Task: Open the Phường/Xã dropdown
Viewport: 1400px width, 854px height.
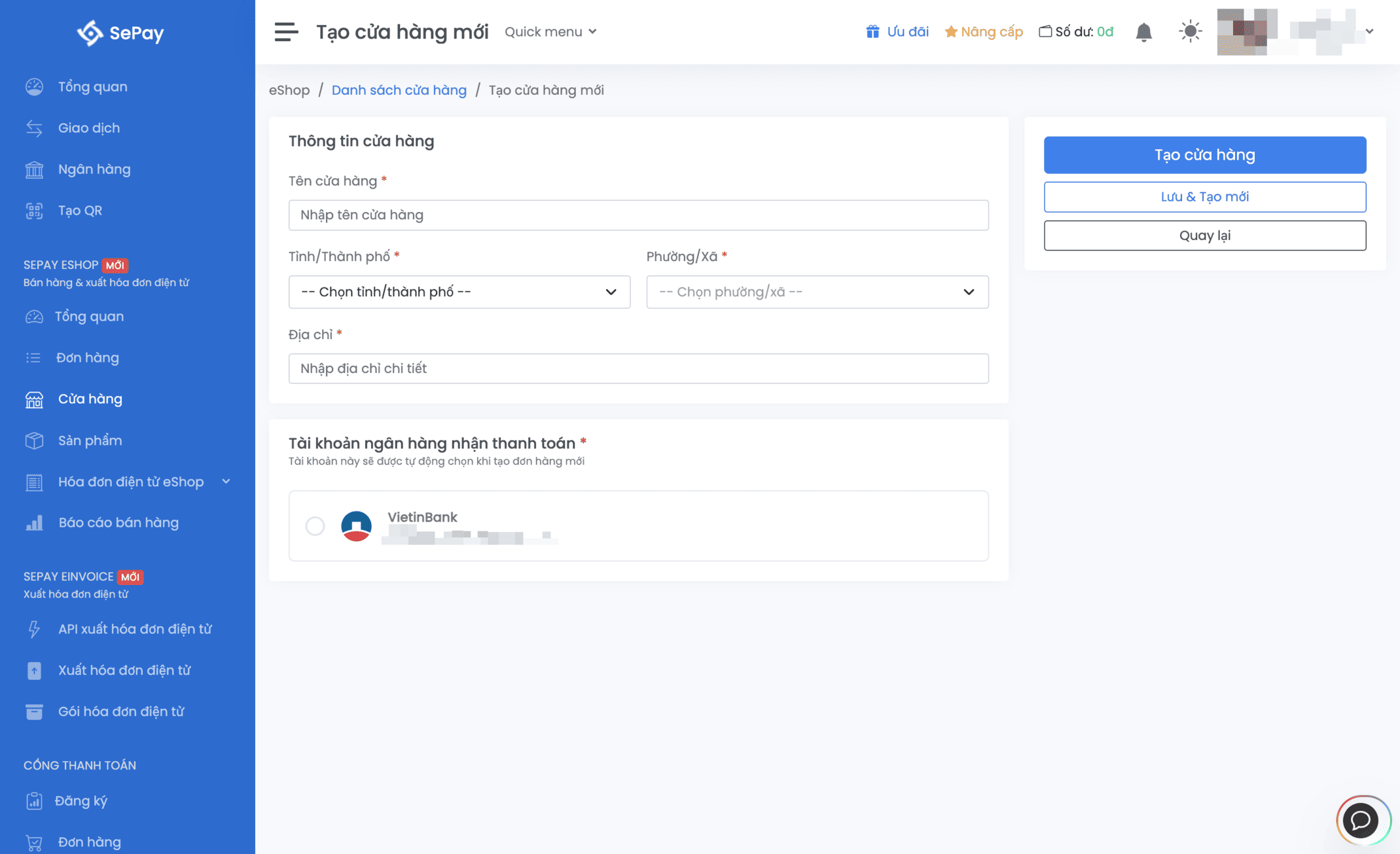Action: [x=817, y=292]
